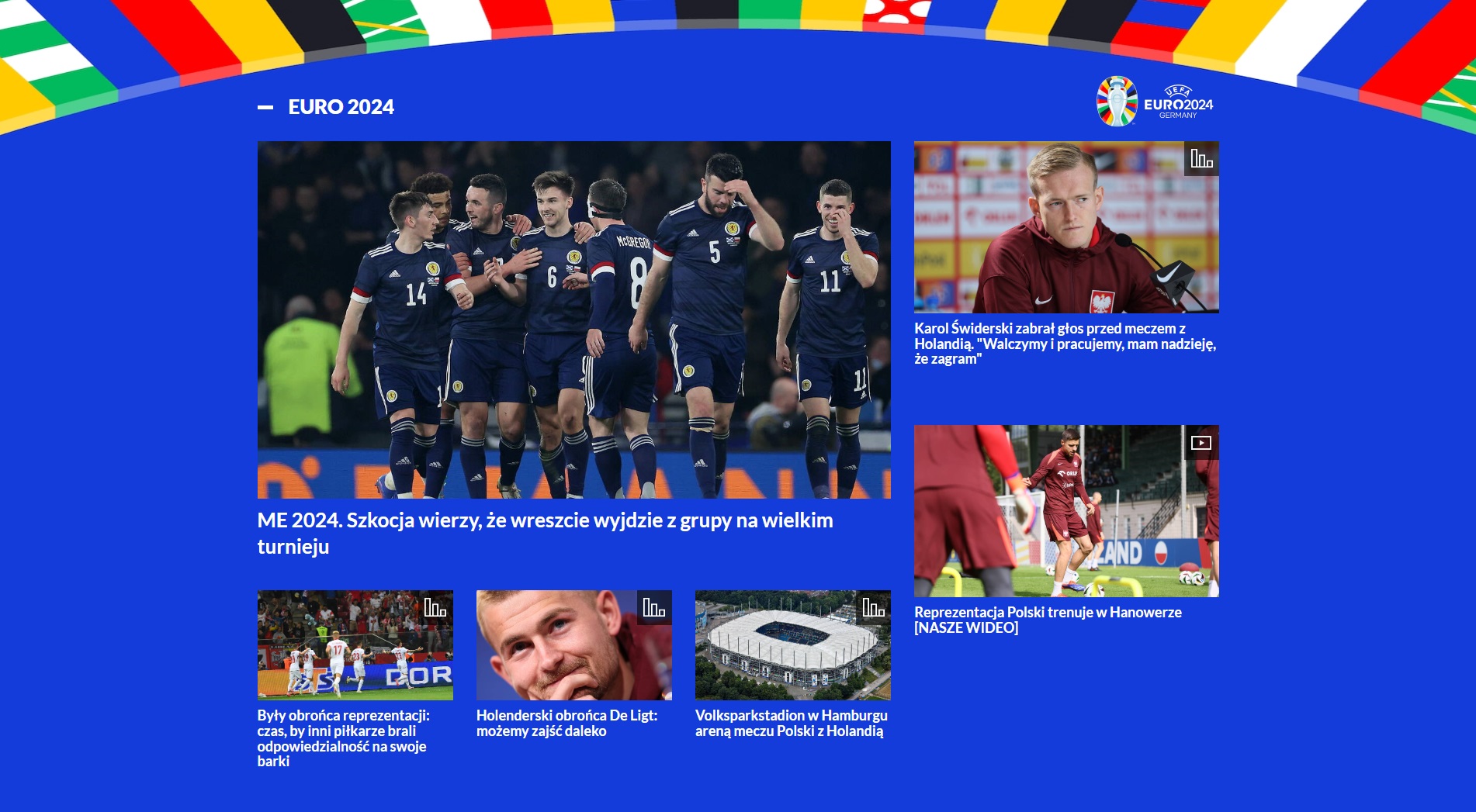The width and height of the screenshot is (1476, 812).
Task: Open Były obrońca reprezentacji article headline
Action: pos(343,738)
